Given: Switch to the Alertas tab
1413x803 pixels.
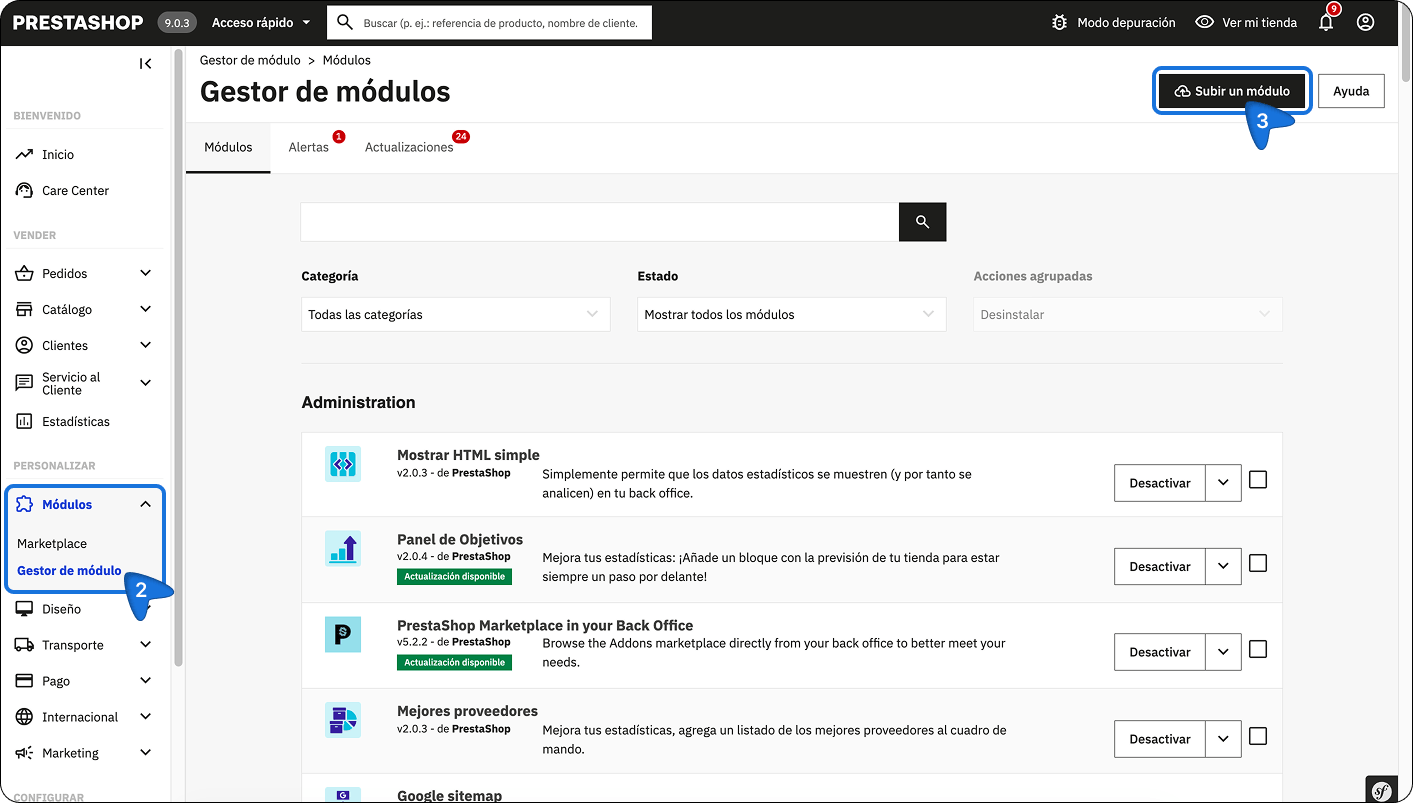Looking at the screenshot, I should [x=309, y=147].
